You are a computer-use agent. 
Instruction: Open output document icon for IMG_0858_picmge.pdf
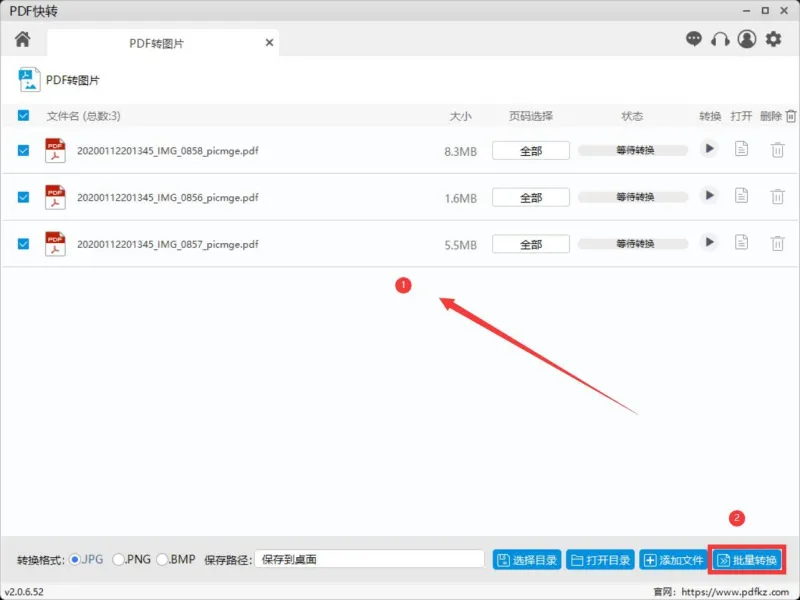coord(741,149)
